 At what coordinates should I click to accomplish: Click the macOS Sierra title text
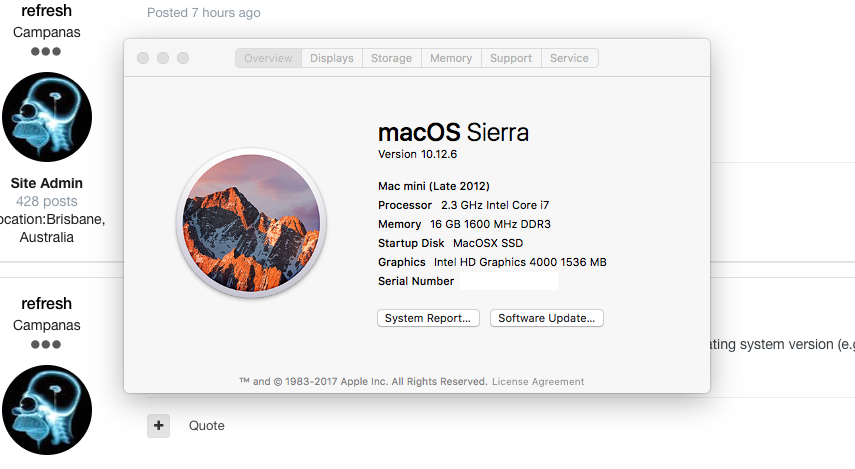coord(453,133)
